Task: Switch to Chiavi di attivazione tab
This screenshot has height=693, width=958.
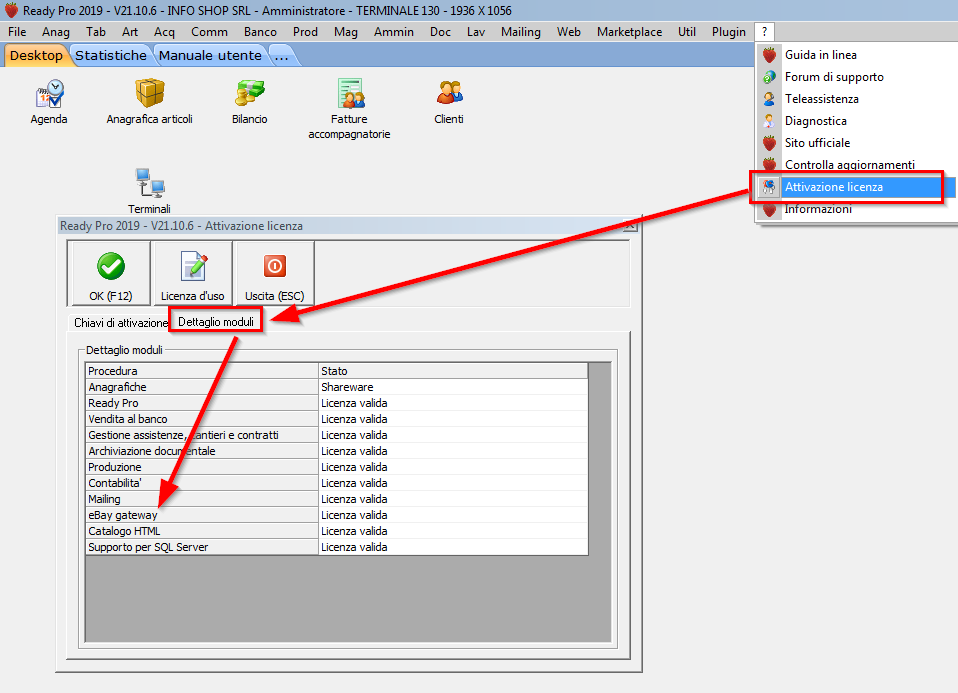Action: (x=120, y=323)
